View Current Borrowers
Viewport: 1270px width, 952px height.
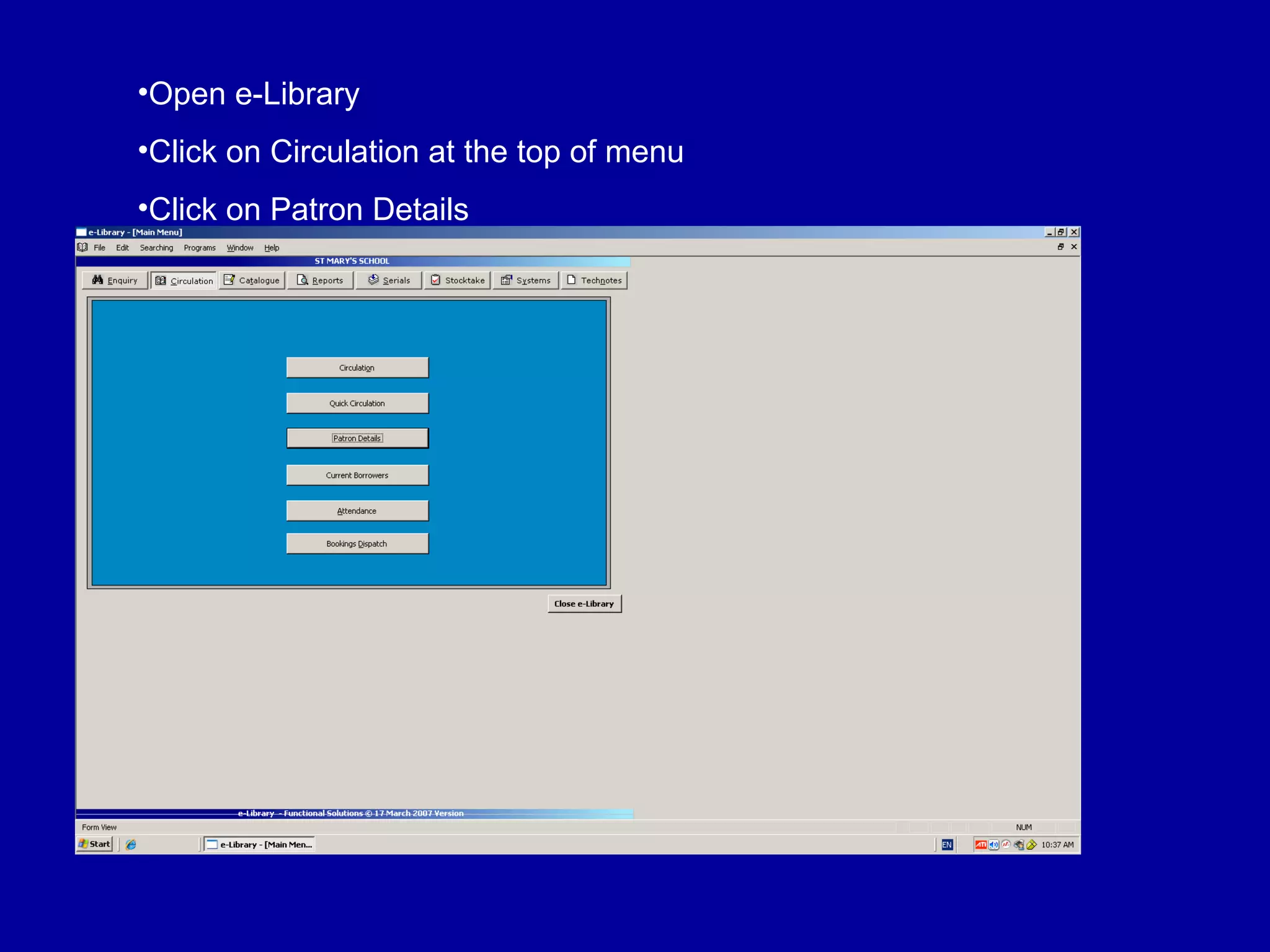357,475
